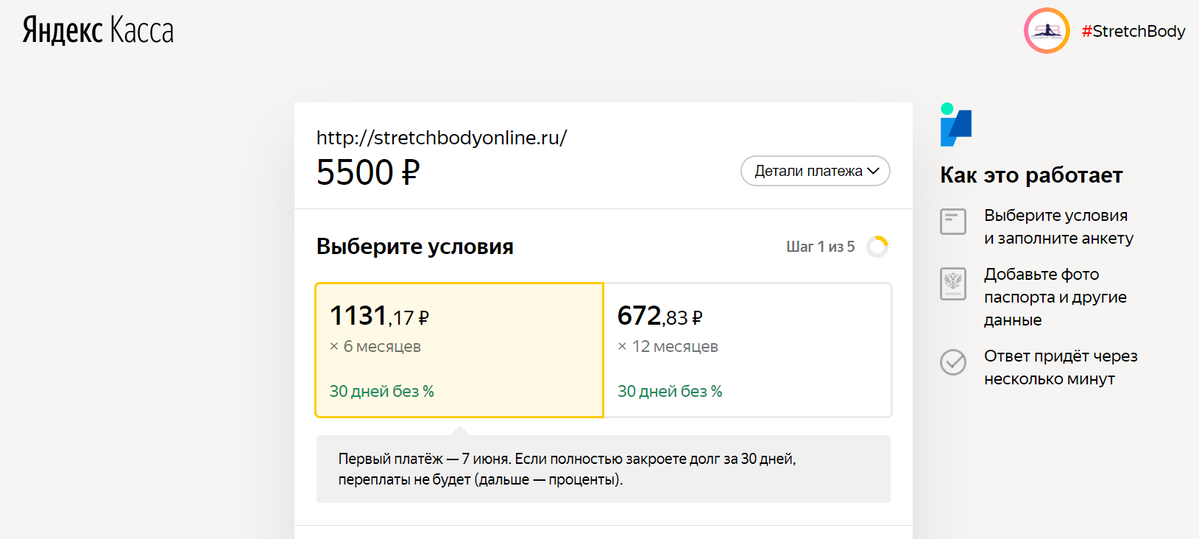Click the Как это работает heading
Viewport: 1199px width, 539px height.
pos(1031,176)
